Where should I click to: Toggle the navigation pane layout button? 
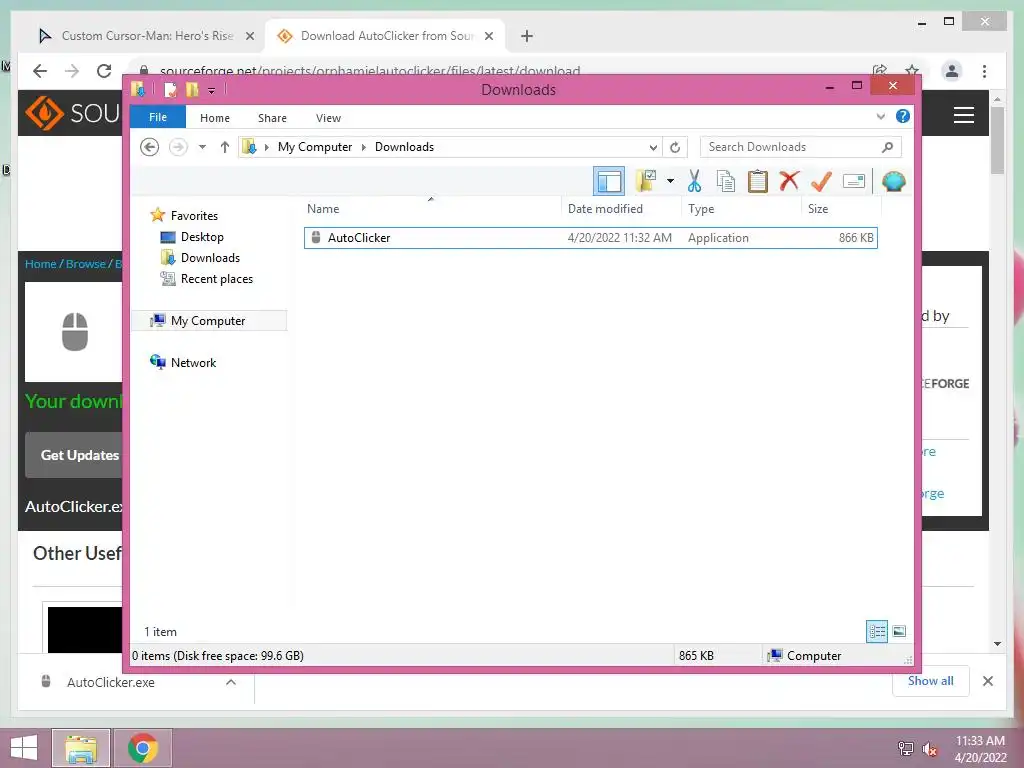click(609, 181)
